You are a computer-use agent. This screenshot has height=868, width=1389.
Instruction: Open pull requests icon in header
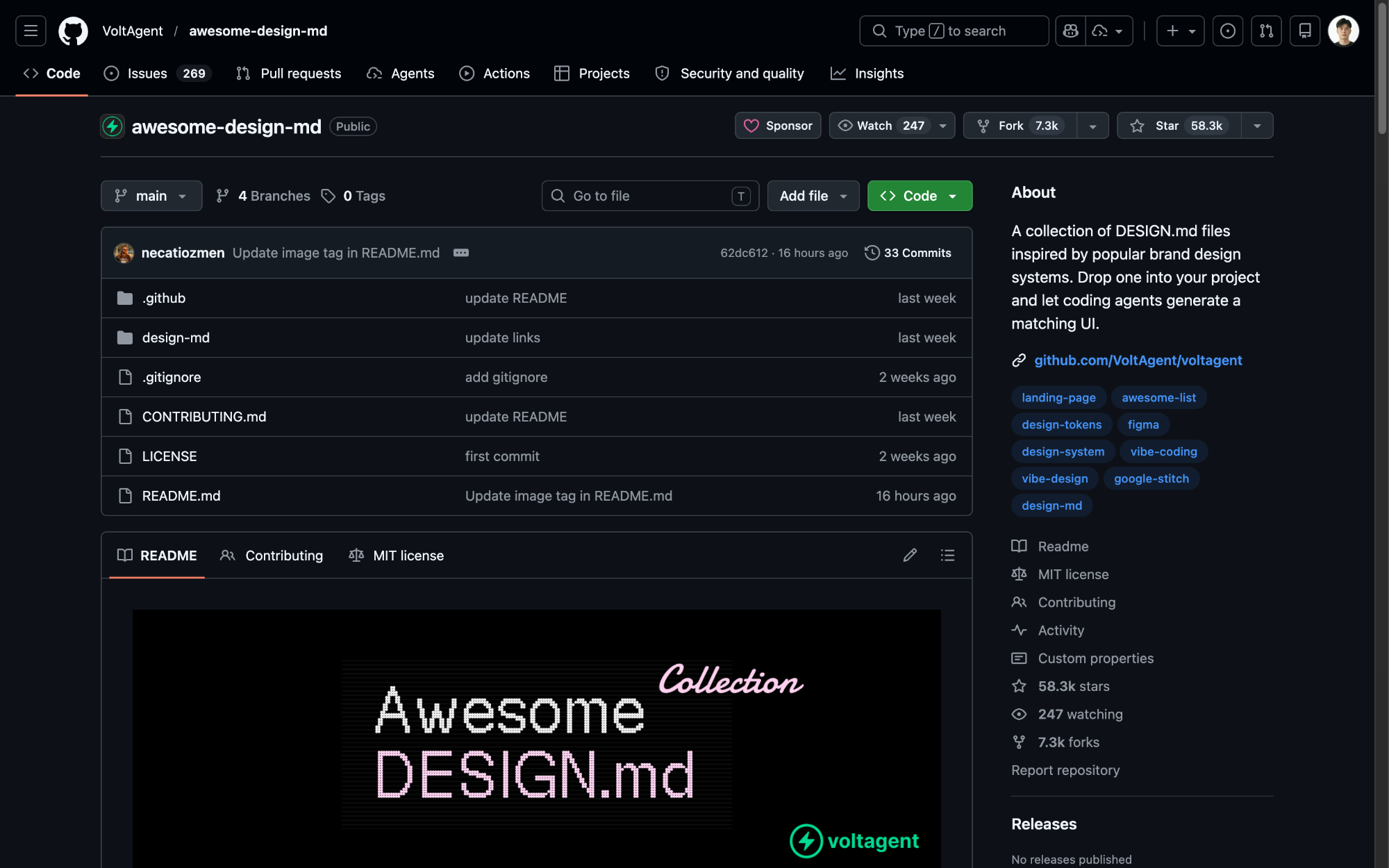(x=1266, y=31)
